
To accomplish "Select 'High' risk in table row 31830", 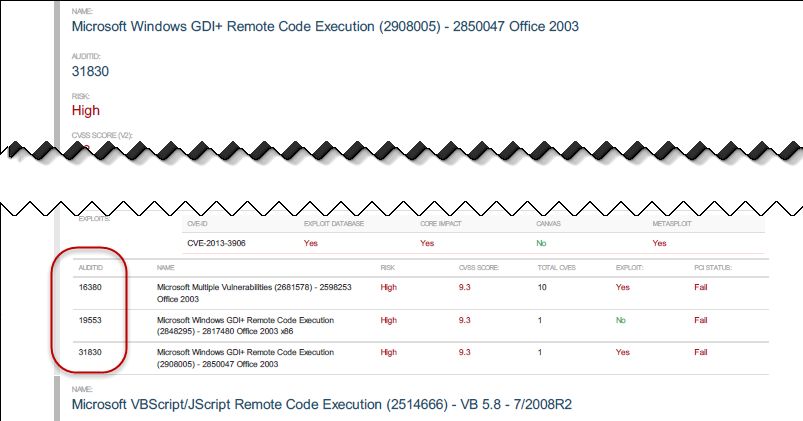I will [389, 352].
